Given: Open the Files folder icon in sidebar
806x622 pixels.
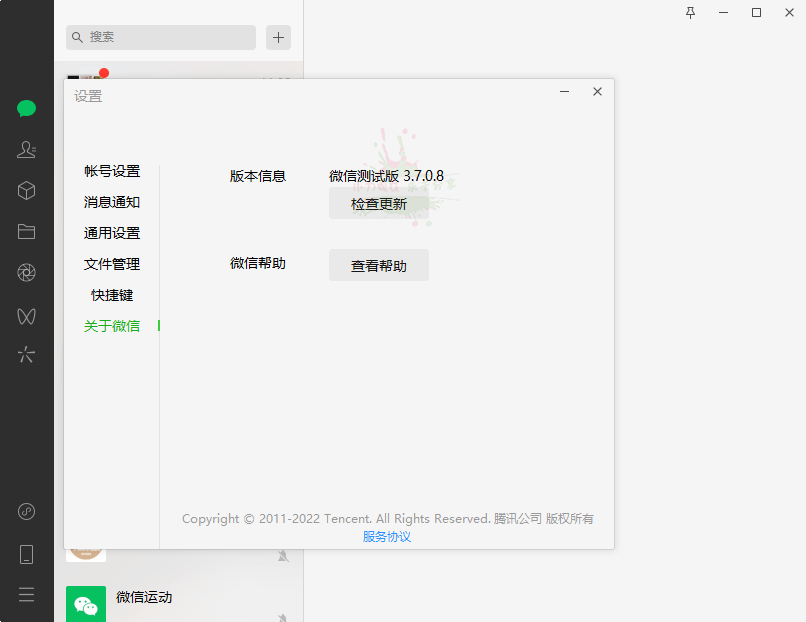Looking at the screenshot, I should (x=27, y=231).
